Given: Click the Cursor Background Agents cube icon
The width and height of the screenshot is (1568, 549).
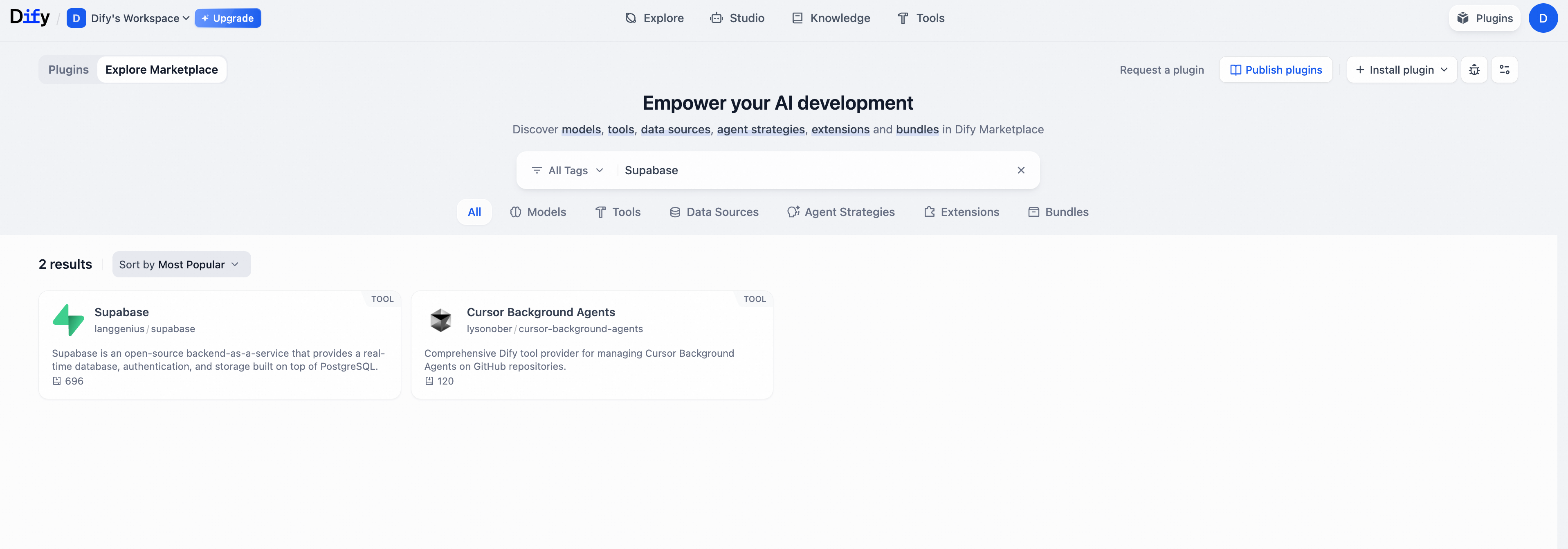Looking at the screenshot, I should pyautogui.click(x=440, y=320).
